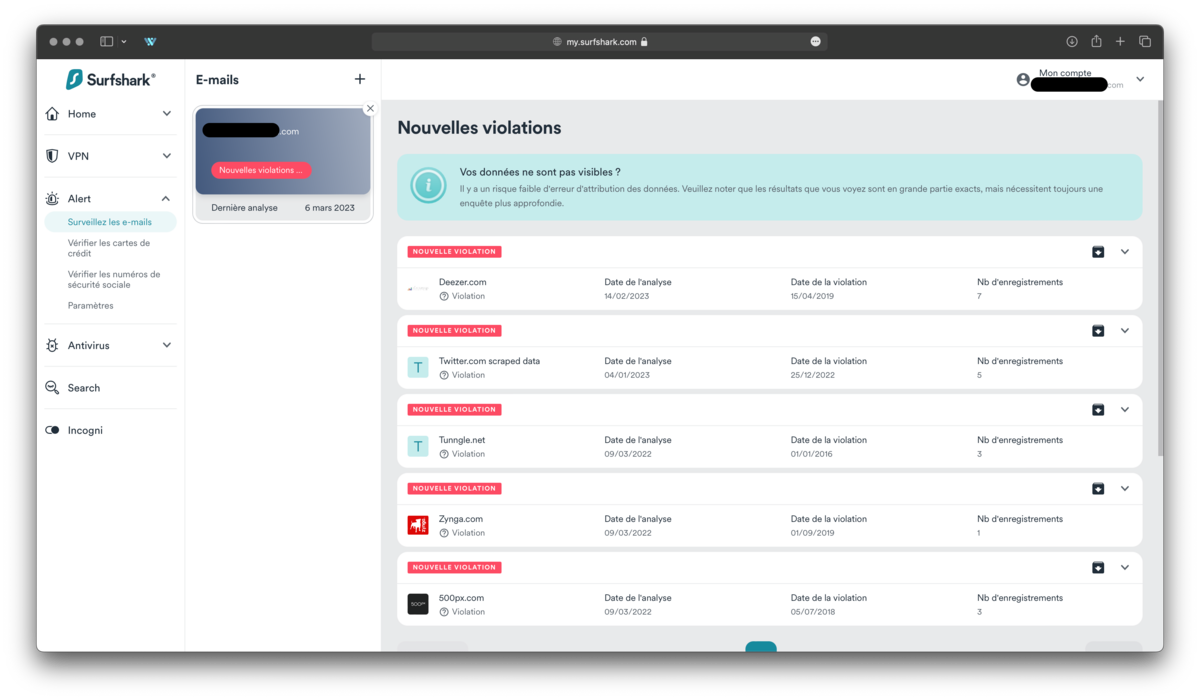Toggle the Safari sidebar
This screenshot has height=700, width=1200.
[107, 41]
